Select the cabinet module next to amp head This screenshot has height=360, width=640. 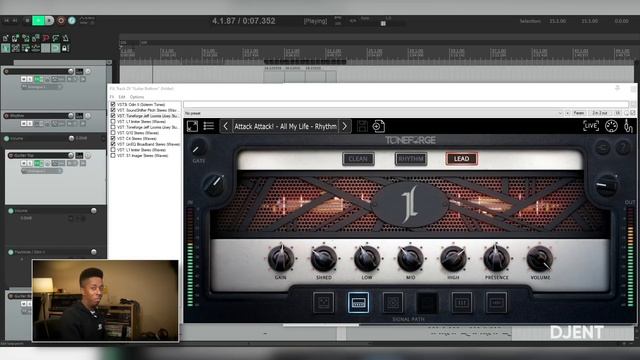pyautogui.click(x=393, y=302)
